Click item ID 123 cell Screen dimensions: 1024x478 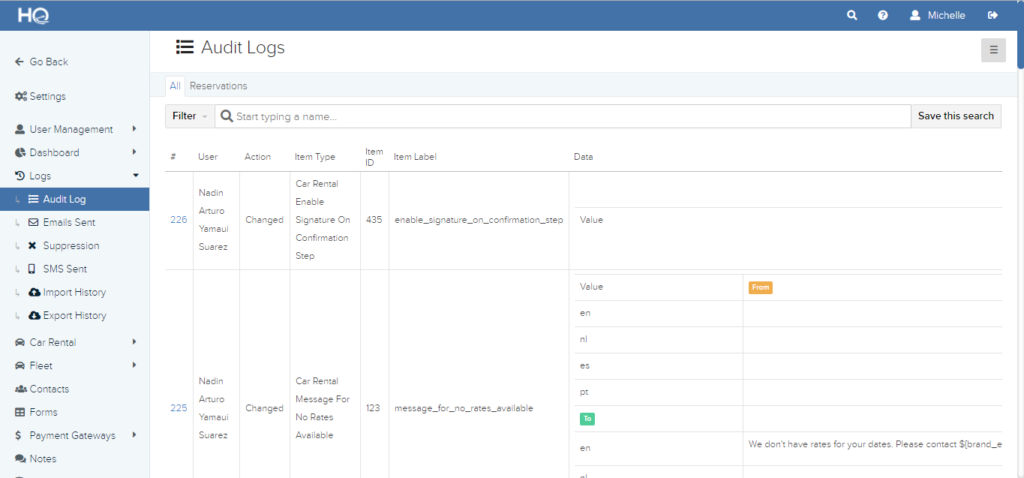374,408
